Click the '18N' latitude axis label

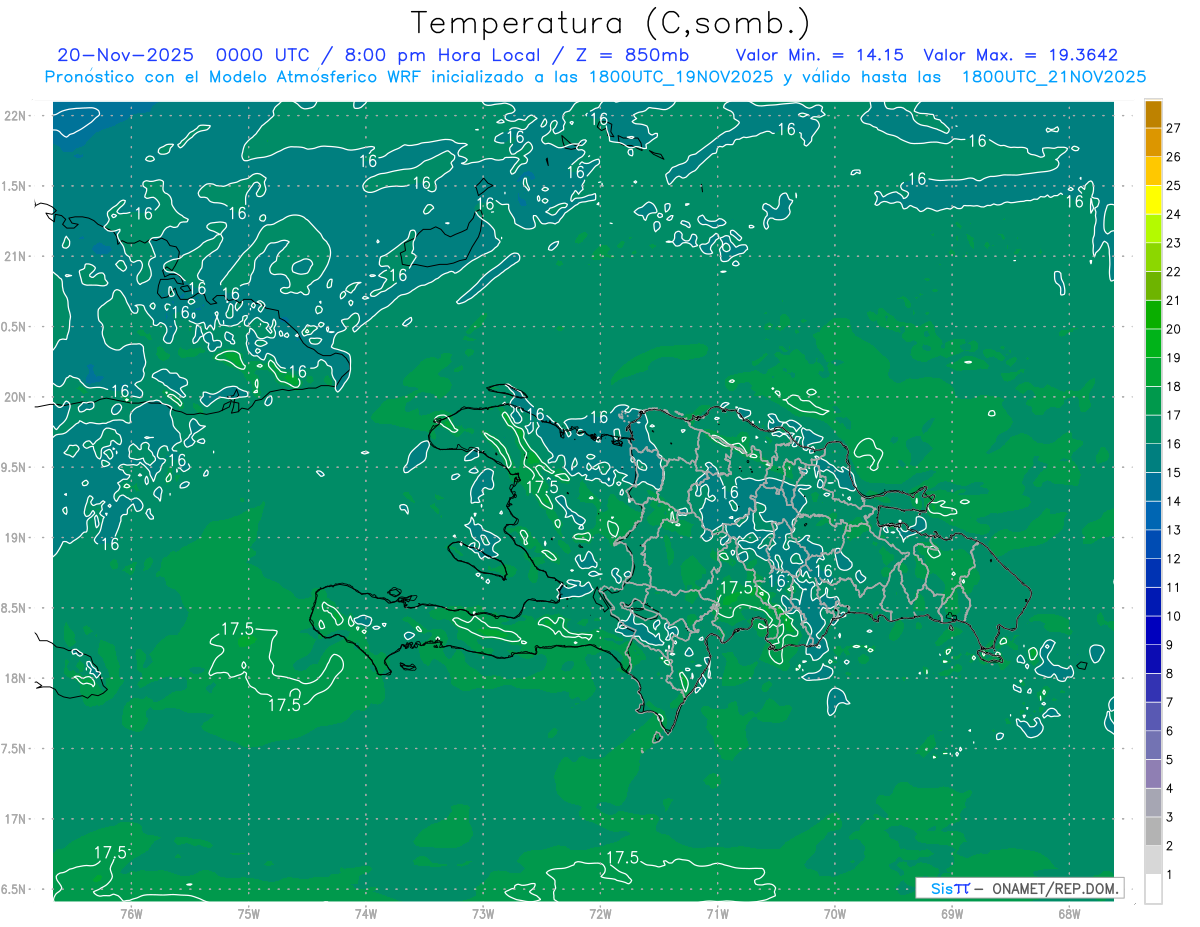(x=16, y=679)
